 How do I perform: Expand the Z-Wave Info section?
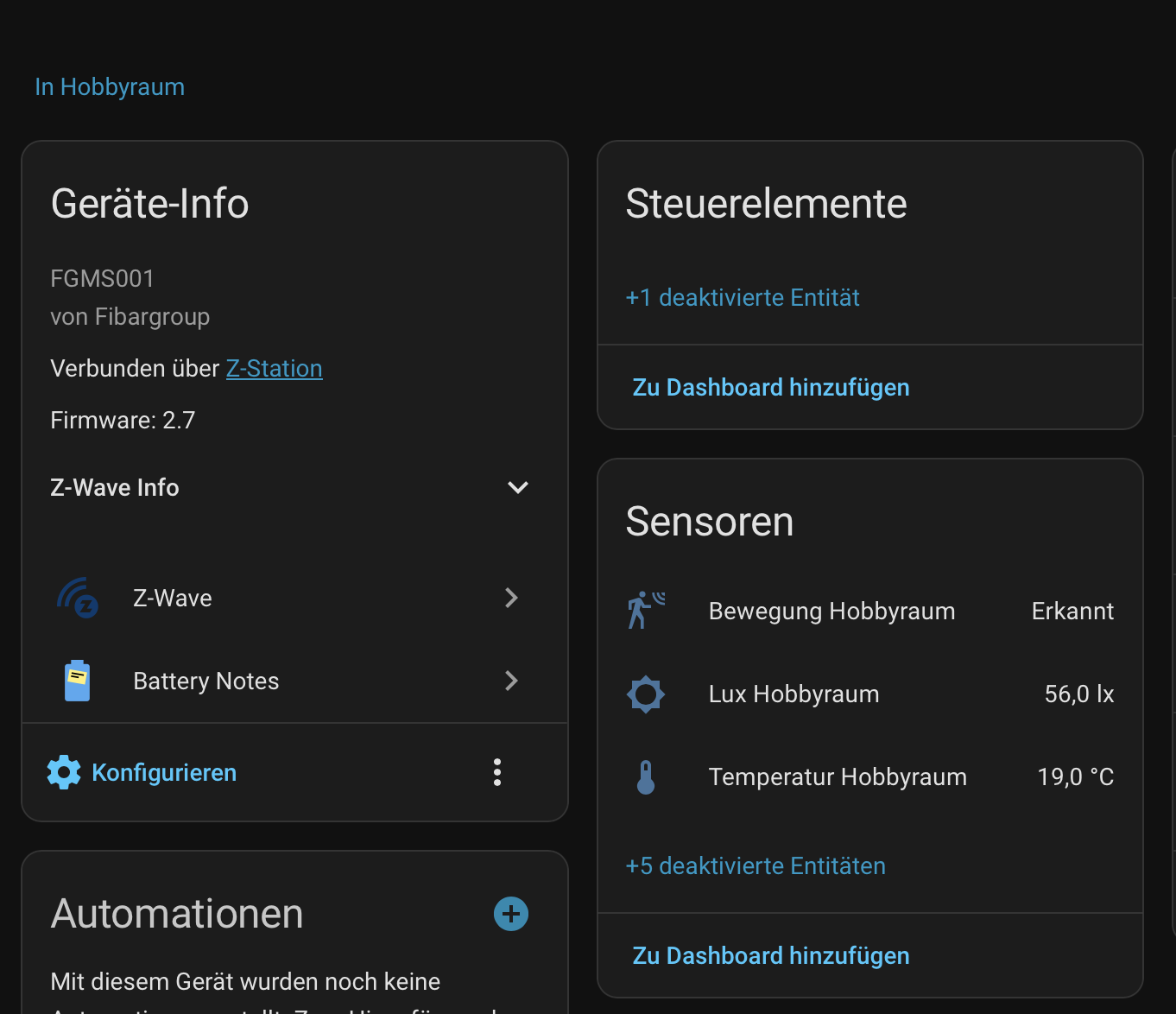pos(518,487)
